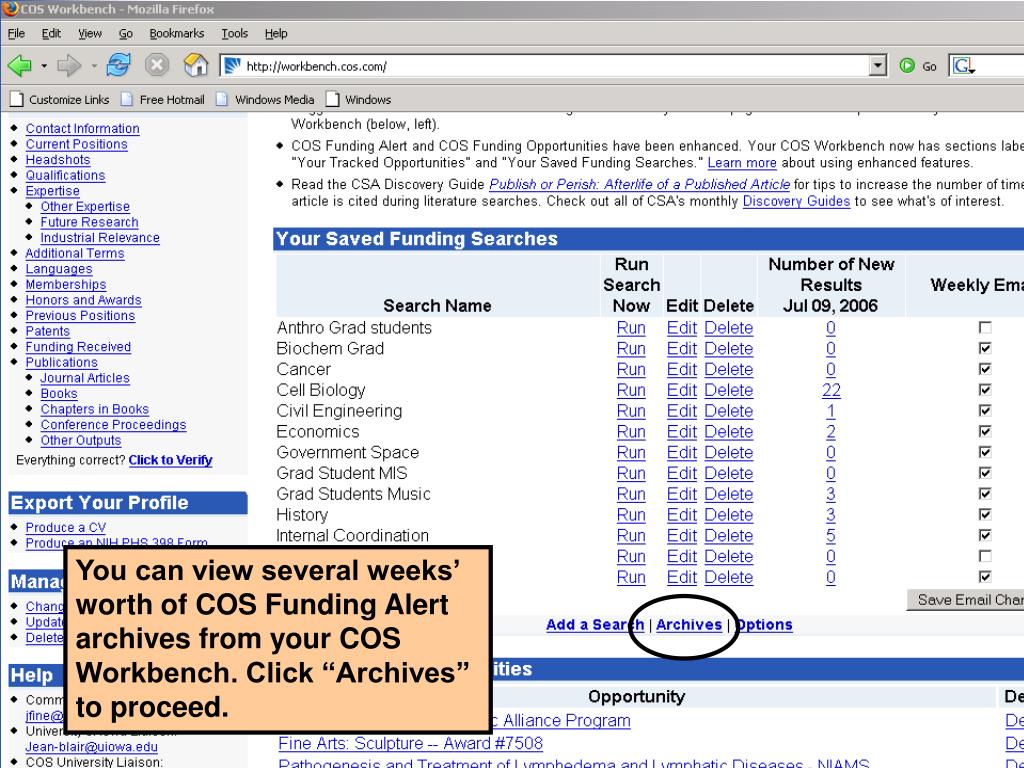The height and width of the screenshot is (768, 1024).
Task: Open the Tools menu
Action: 234,33
